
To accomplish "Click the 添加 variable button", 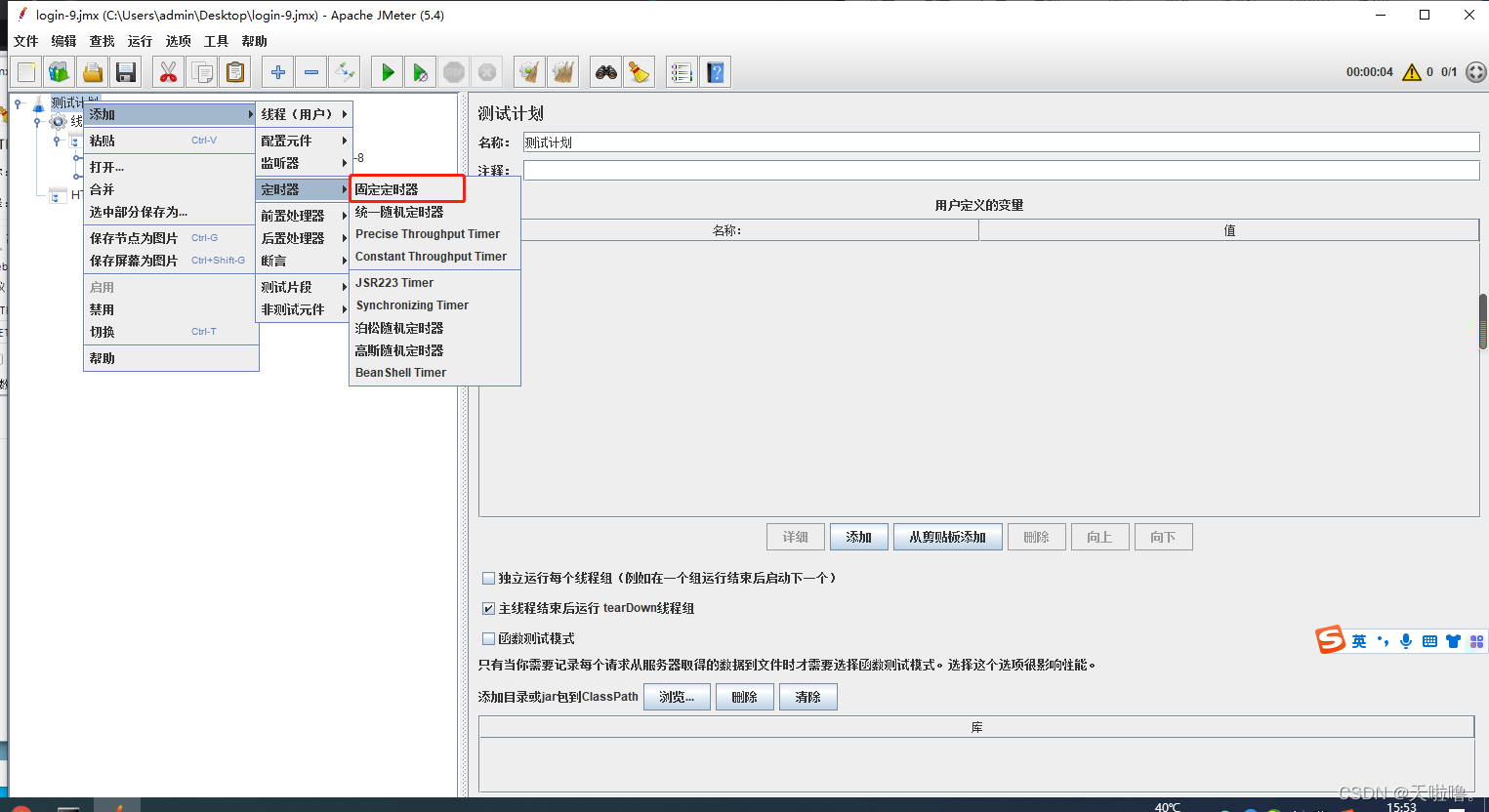I will point(859,537).
